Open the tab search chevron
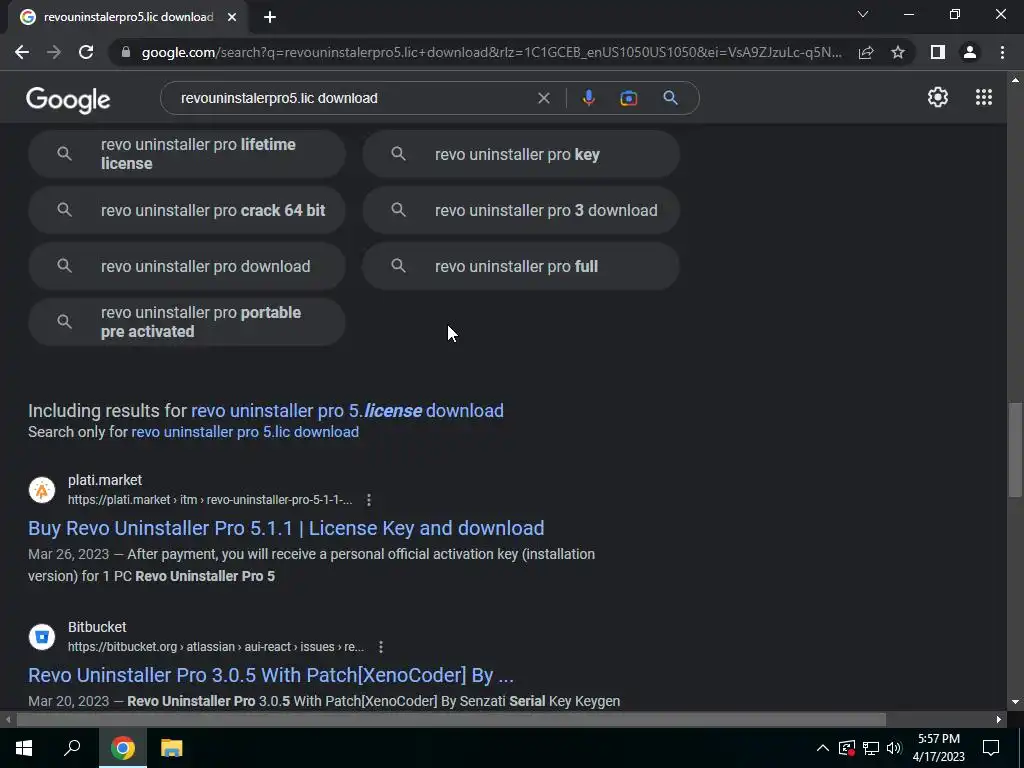This screenshot has height=768, width=1024. coord(863,14)
